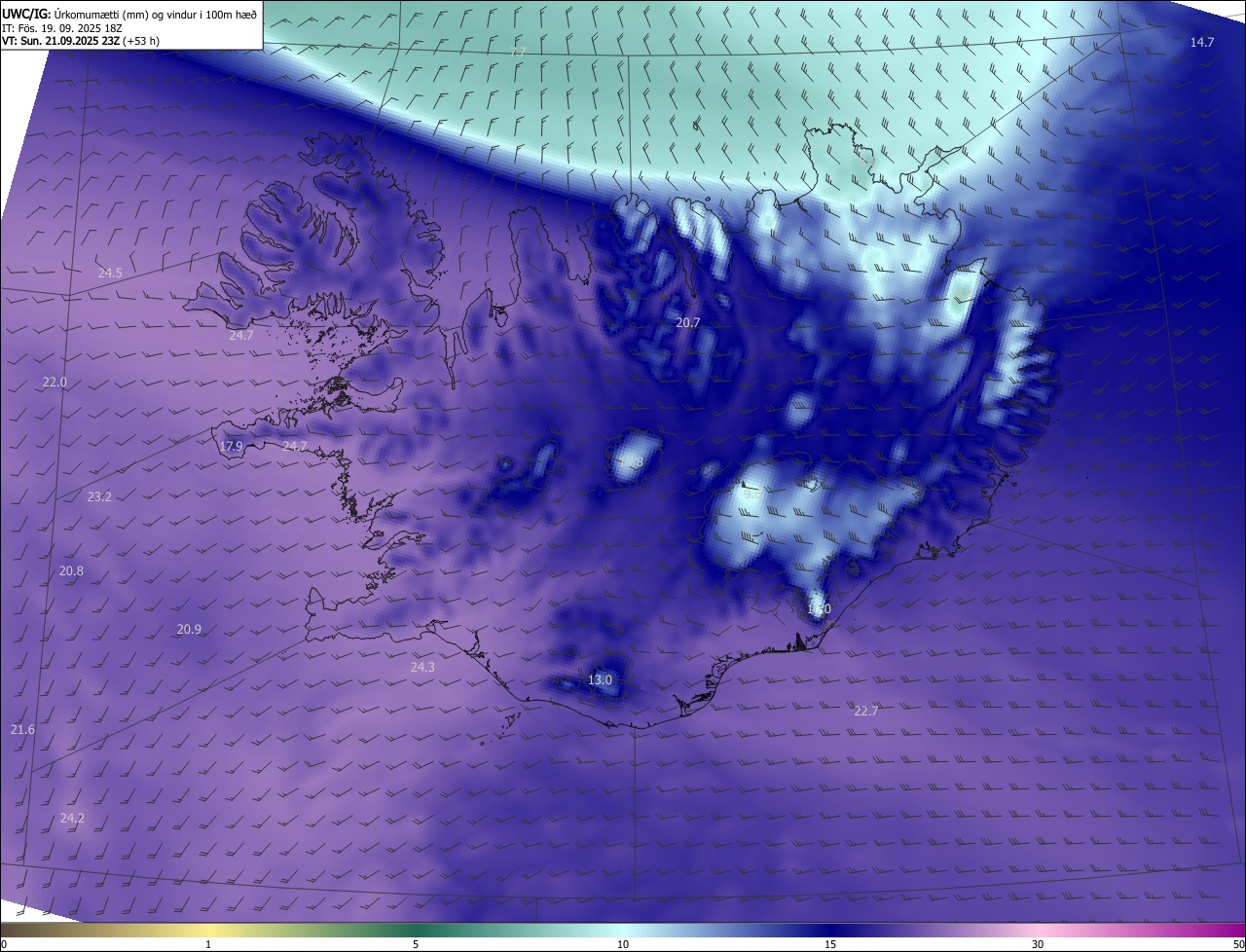Click the 23.2 value label

[x=99, y=496]
